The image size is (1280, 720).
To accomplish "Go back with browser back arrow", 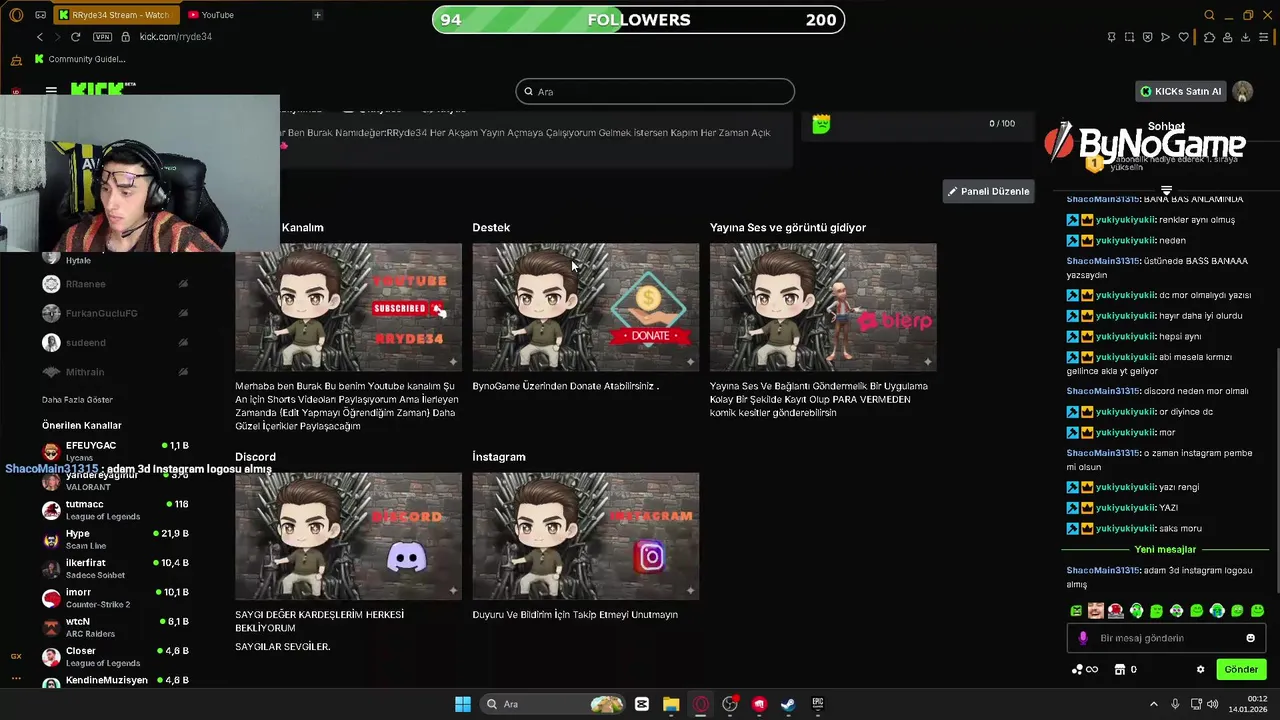I will [x=40, y=37].
